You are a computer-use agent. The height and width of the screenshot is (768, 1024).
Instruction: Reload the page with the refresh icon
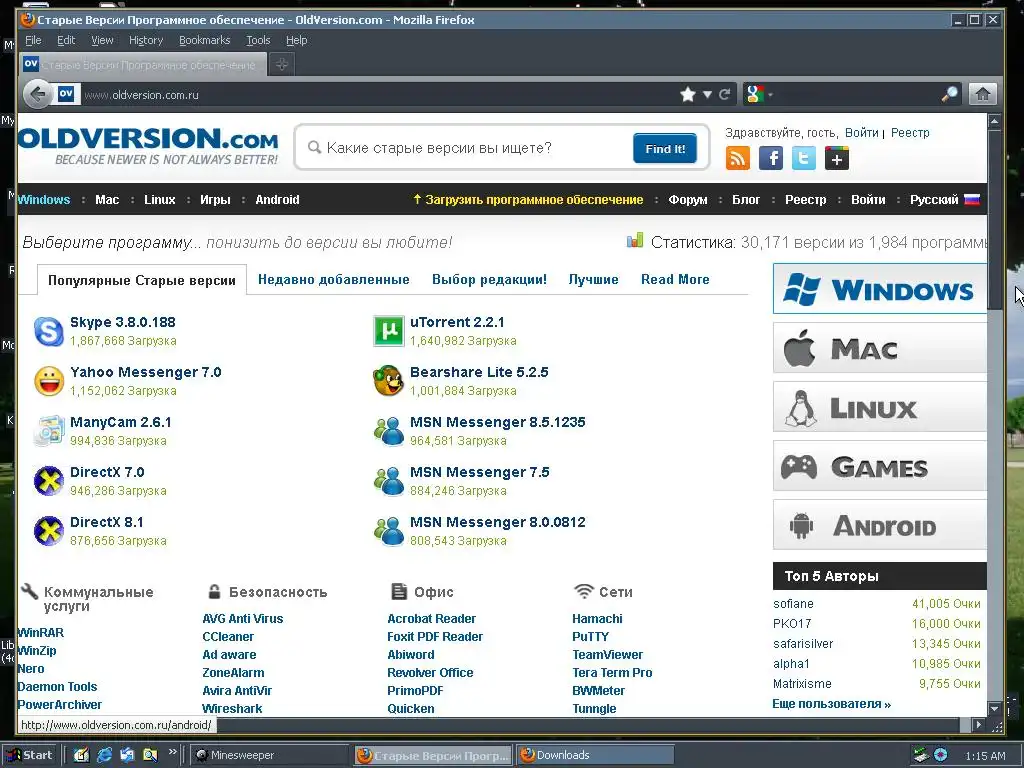coord(724,95)
